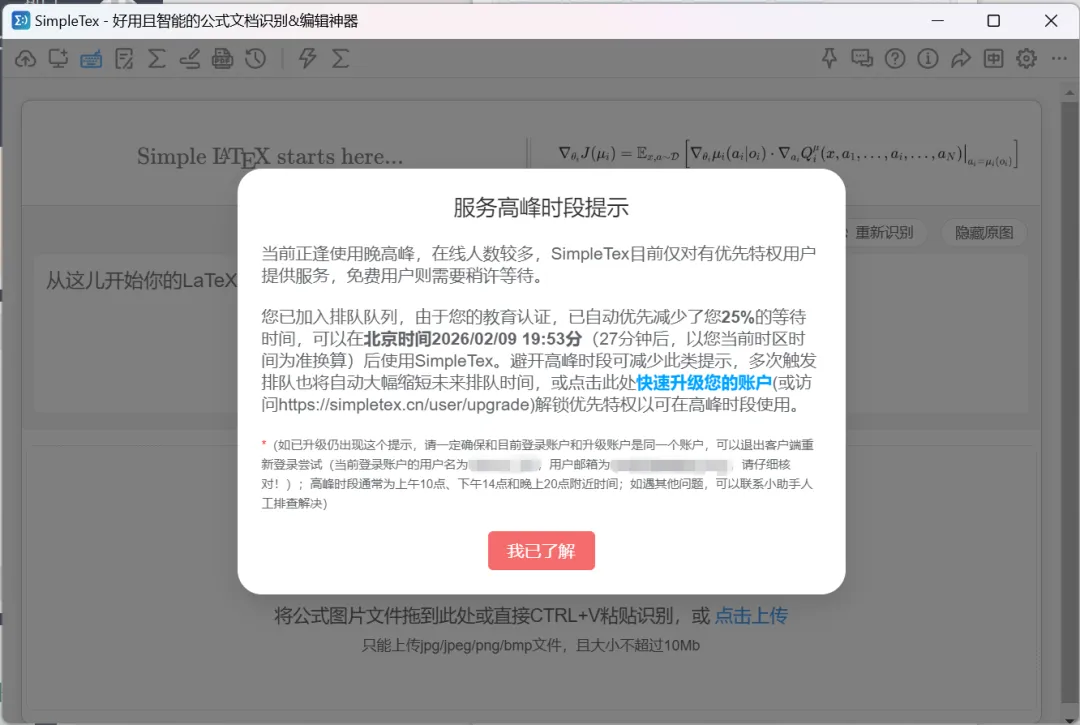Open the document edit note icon
The width and height of the screenshot is (1080, 725).
124,59
